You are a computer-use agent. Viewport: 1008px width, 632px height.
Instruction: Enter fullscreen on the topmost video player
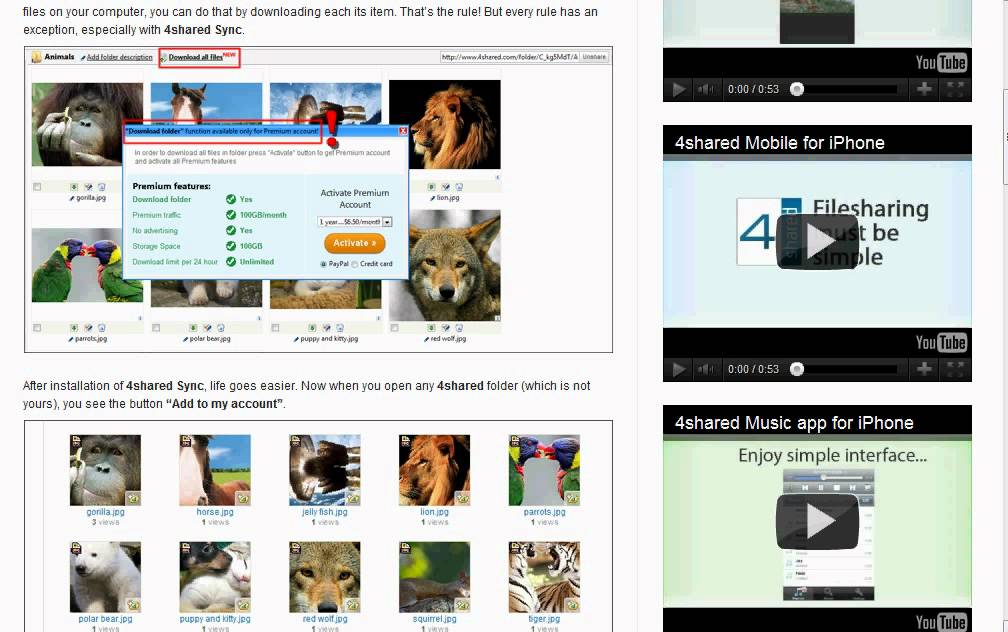click(x=955, y=89)
